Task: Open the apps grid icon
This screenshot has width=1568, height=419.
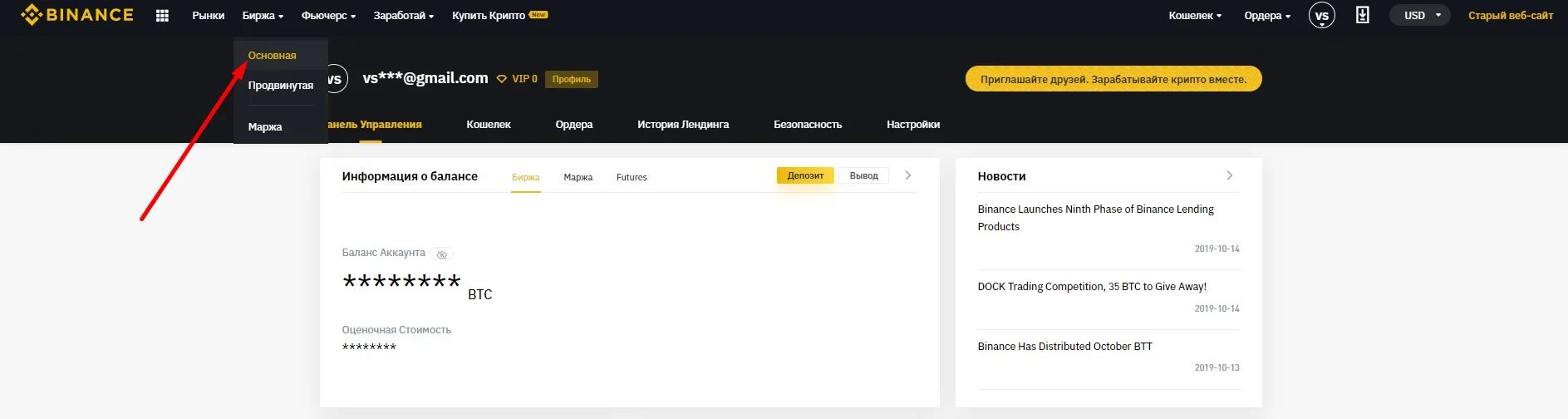Action: pos(163,16)
